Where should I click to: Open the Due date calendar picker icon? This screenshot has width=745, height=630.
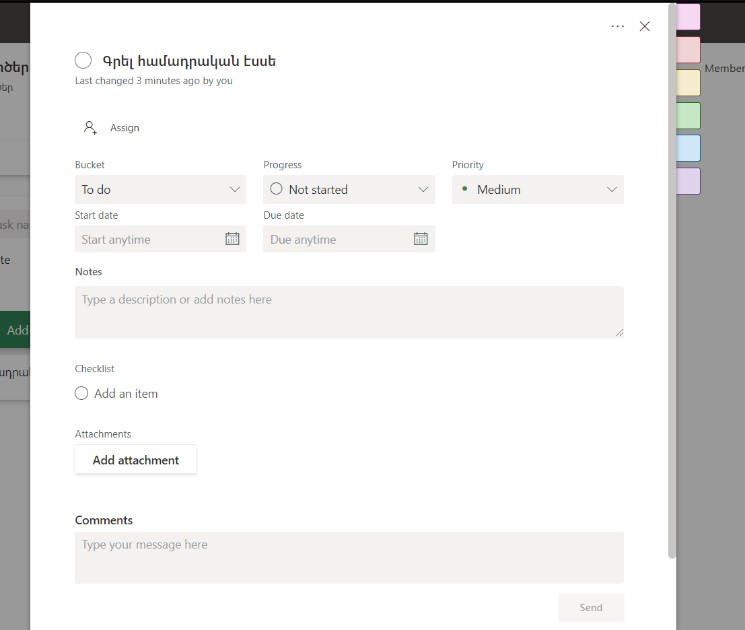421,239
